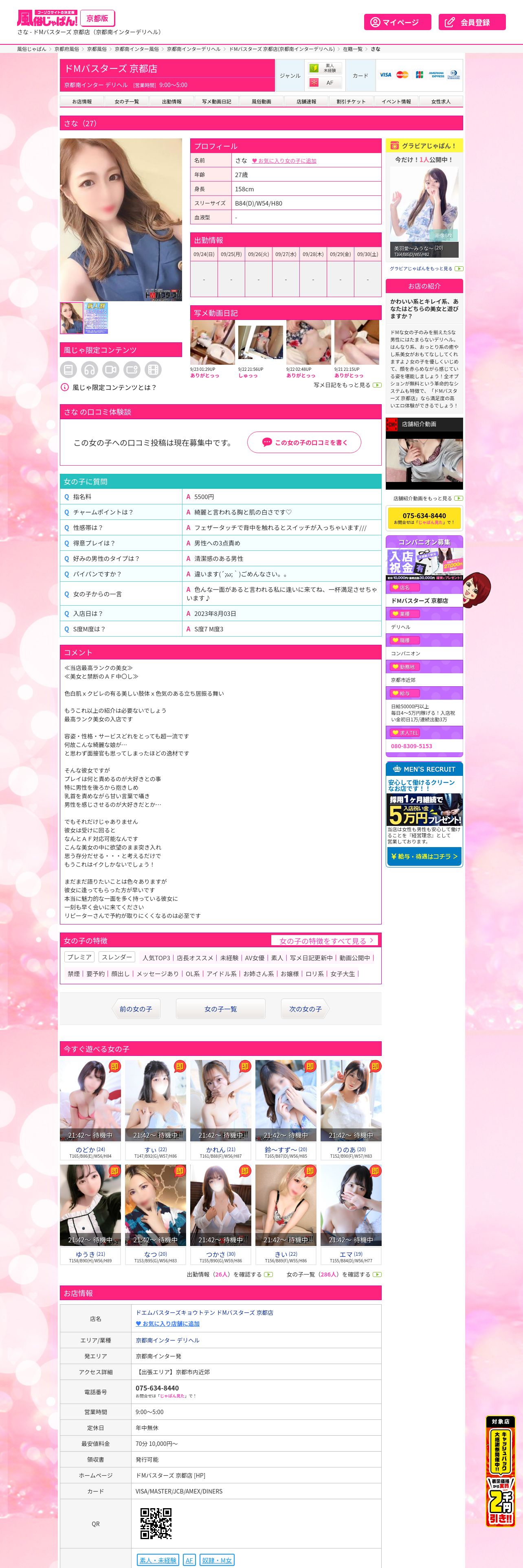523x1568 pixels.
Task: Select the second profile thumbnail with blue border
Action: [x=96, y=318]
